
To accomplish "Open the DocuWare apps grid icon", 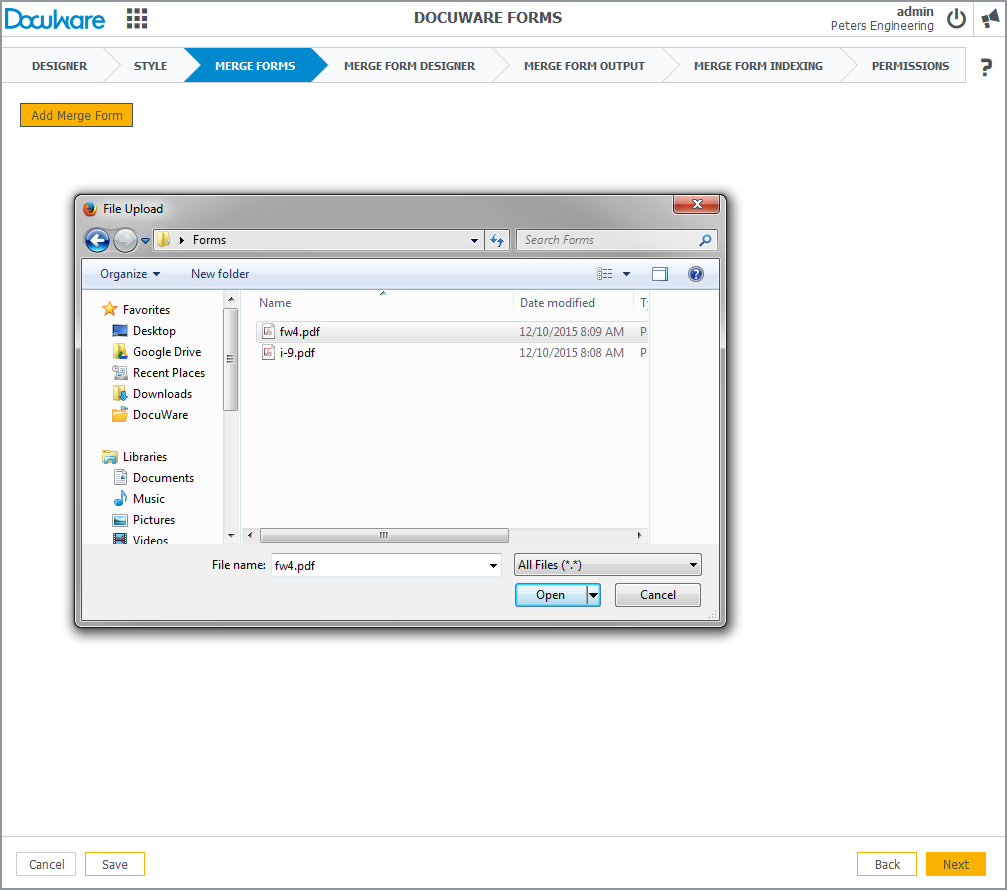I will [137, 18].
